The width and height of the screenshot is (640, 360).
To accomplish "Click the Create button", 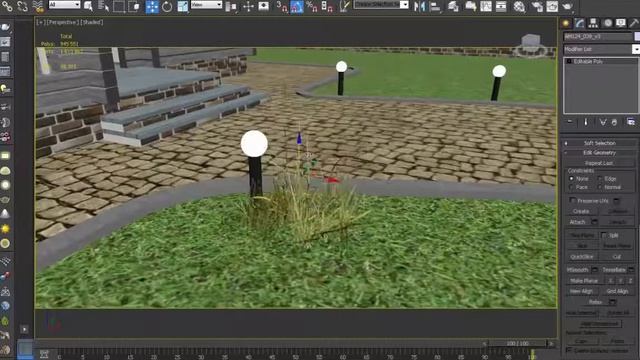I will pos(581,211).
